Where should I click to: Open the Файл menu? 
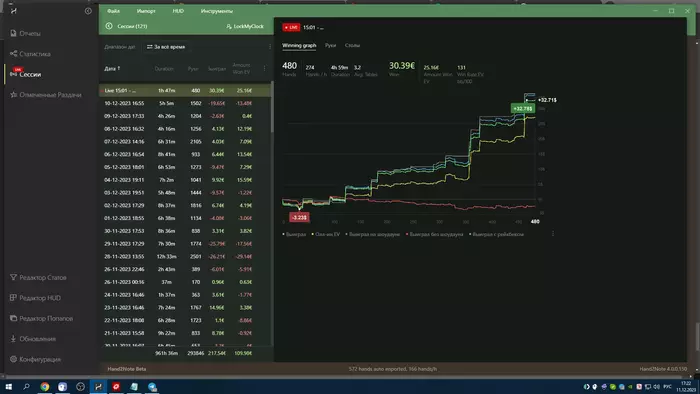[113, 11]
